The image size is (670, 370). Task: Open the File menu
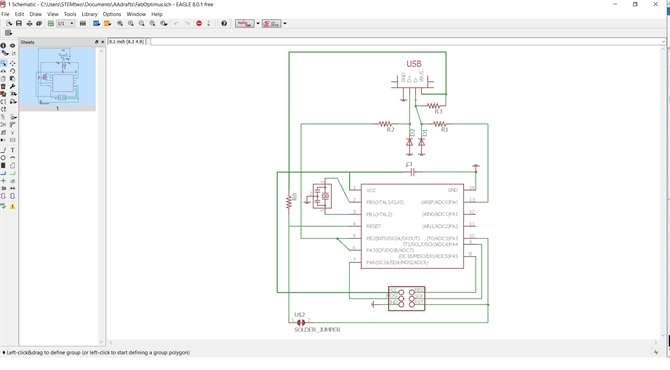point(5,14)
